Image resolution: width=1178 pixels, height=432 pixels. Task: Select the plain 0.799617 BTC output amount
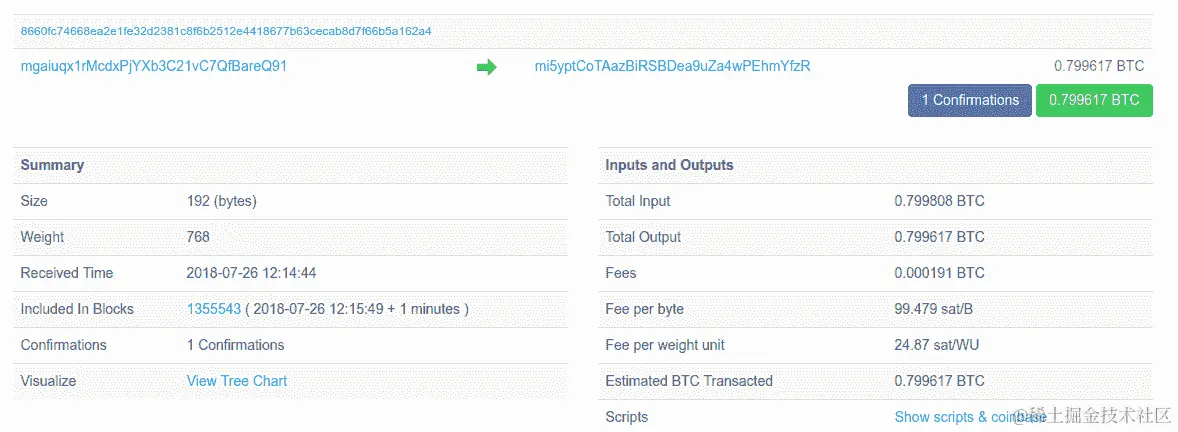click(1098, 66)
